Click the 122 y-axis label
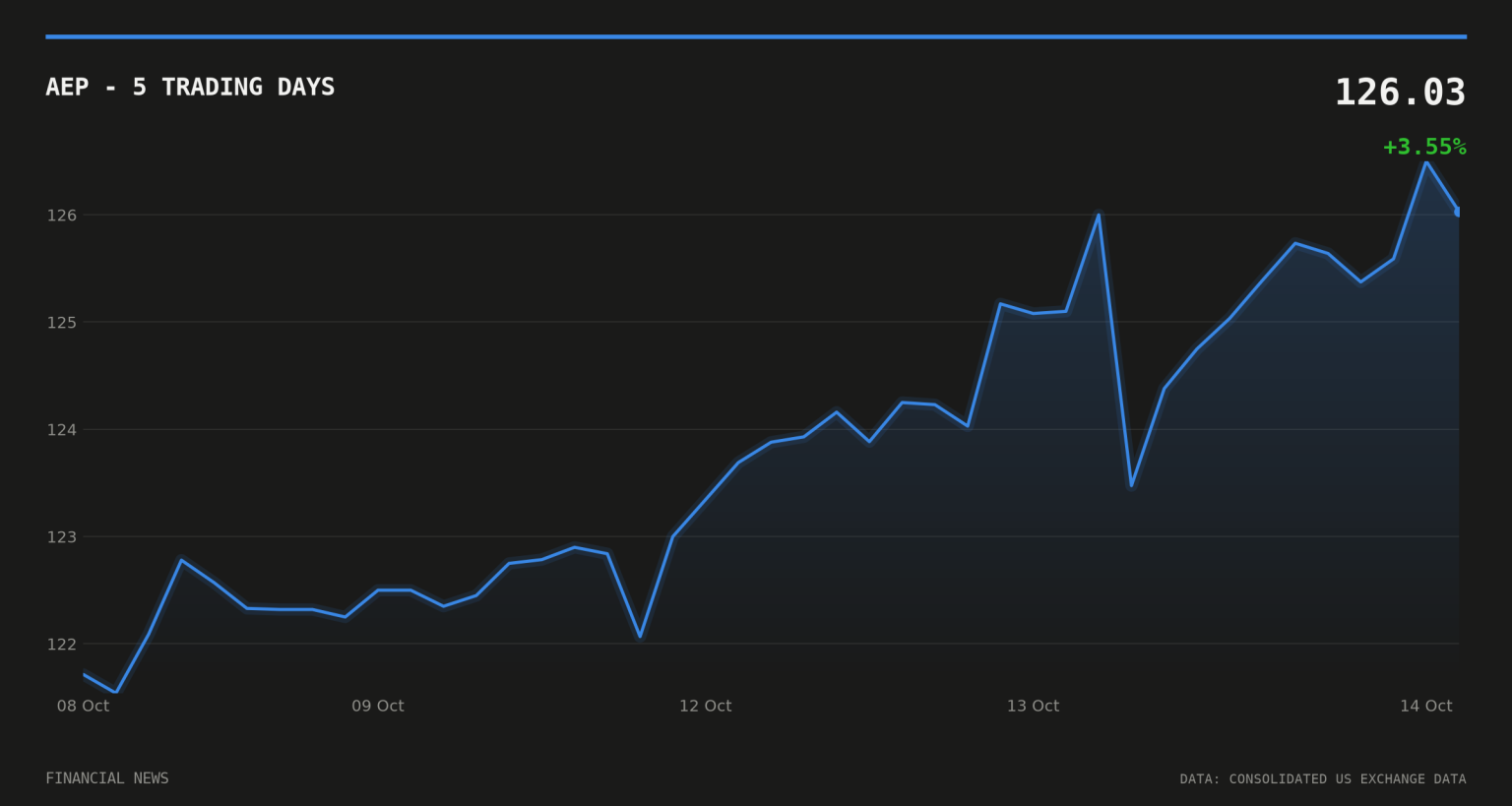1512x806 pixels. (x=62, y=644)
